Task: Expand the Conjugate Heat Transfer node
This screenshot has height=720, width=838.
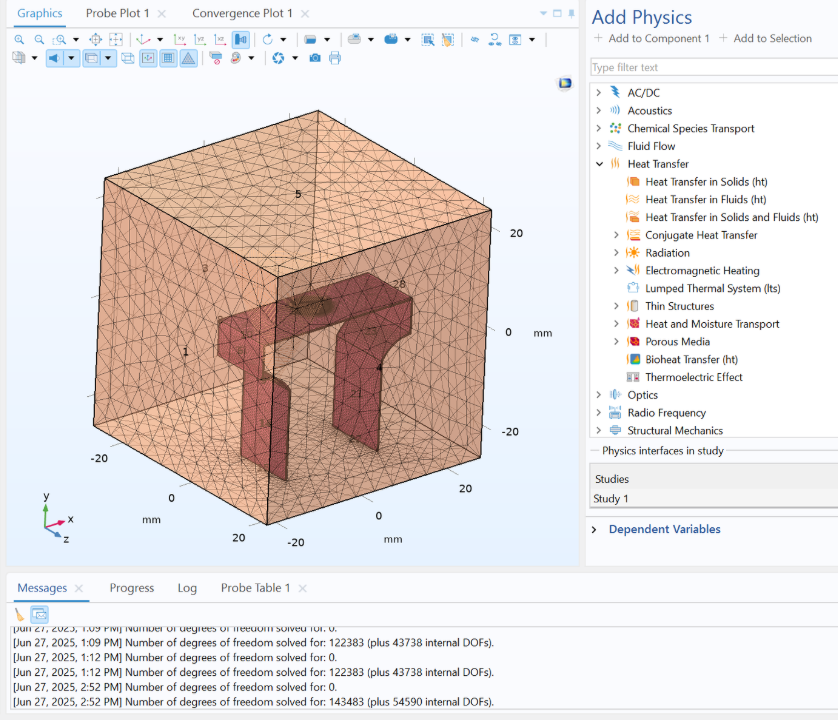Action: (x=616, y=235)
